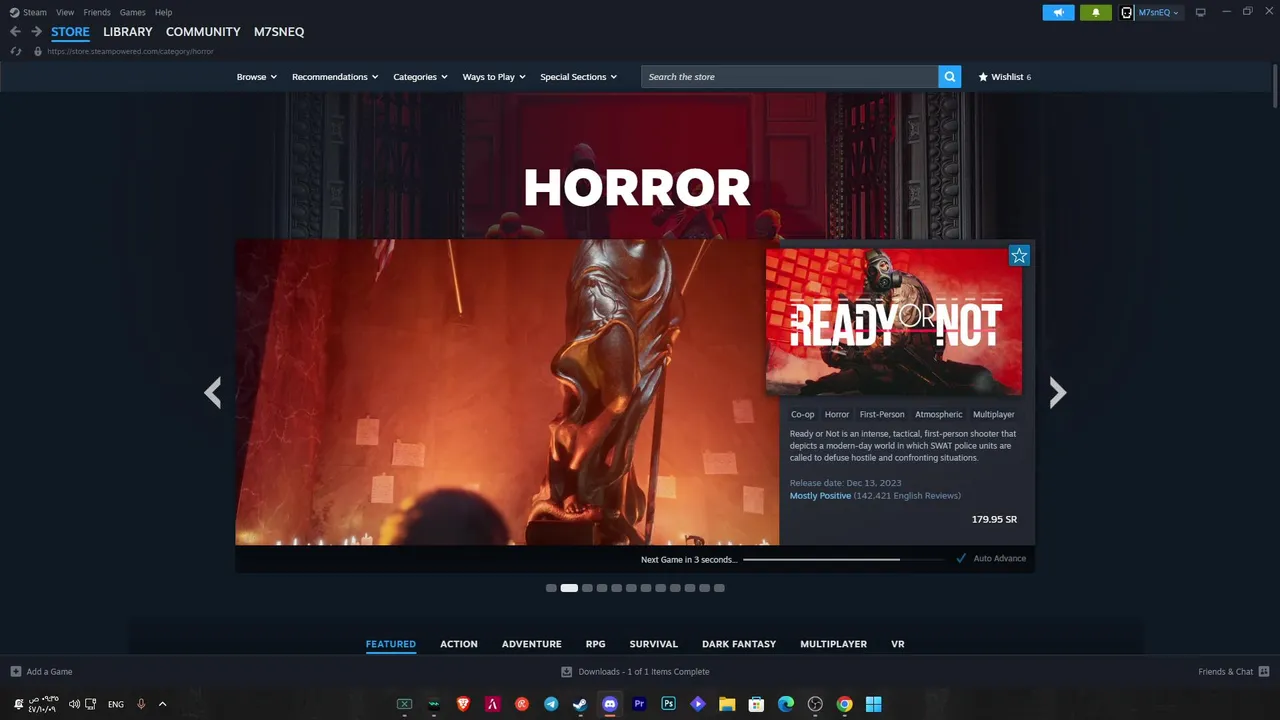Open Friends & Chat icon

[x=1263, y=671]
